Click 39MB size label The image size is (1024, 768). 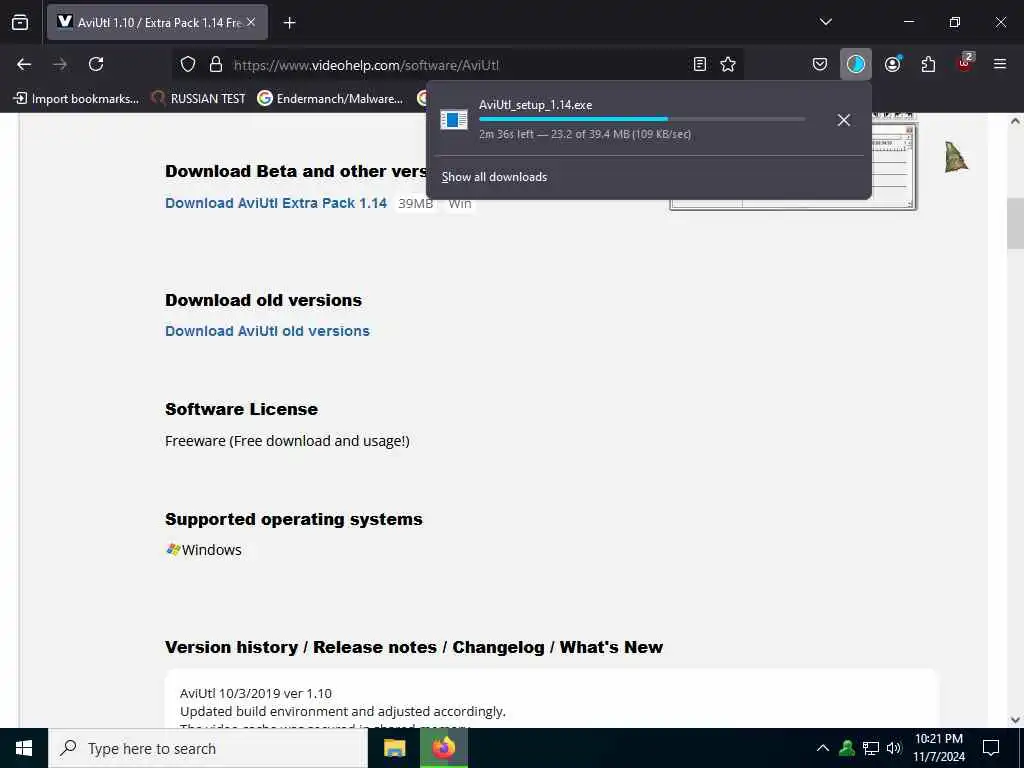[415, 203]
